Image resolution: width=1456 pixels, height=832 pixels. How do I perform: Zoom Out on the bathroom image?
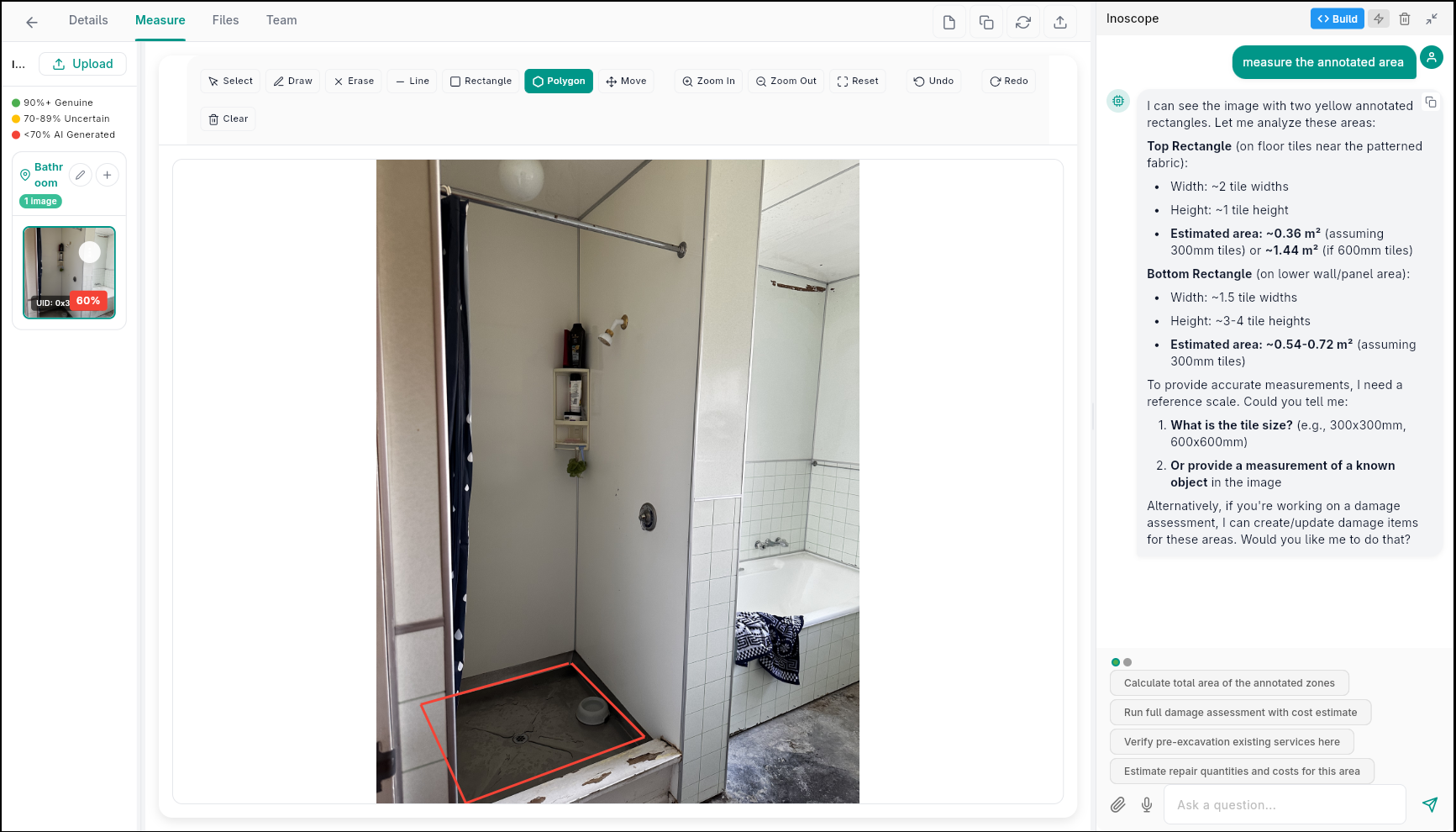(x=786, y=81)
